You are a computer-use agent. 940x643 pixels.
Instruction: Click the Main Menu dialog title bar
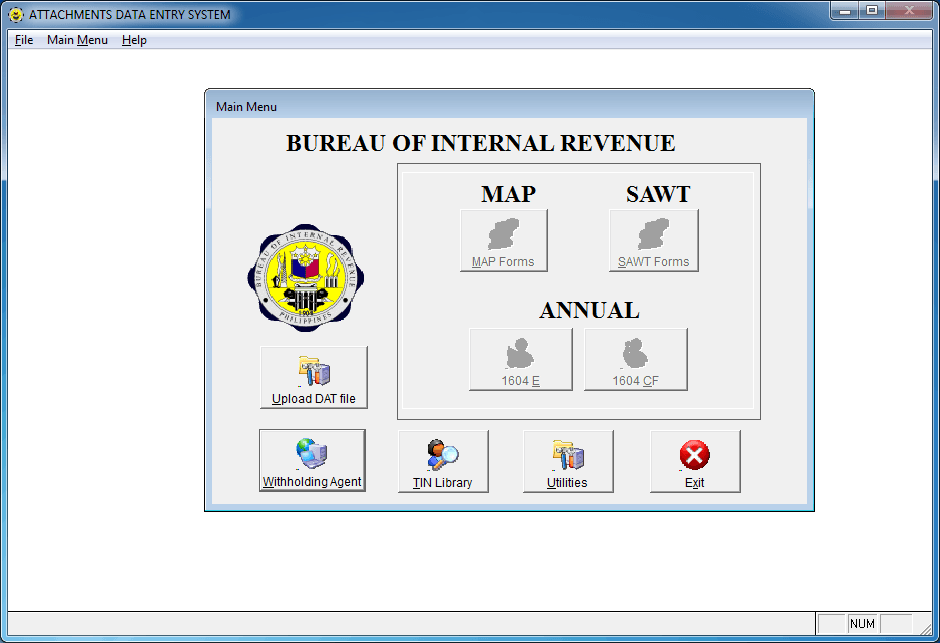509,106
